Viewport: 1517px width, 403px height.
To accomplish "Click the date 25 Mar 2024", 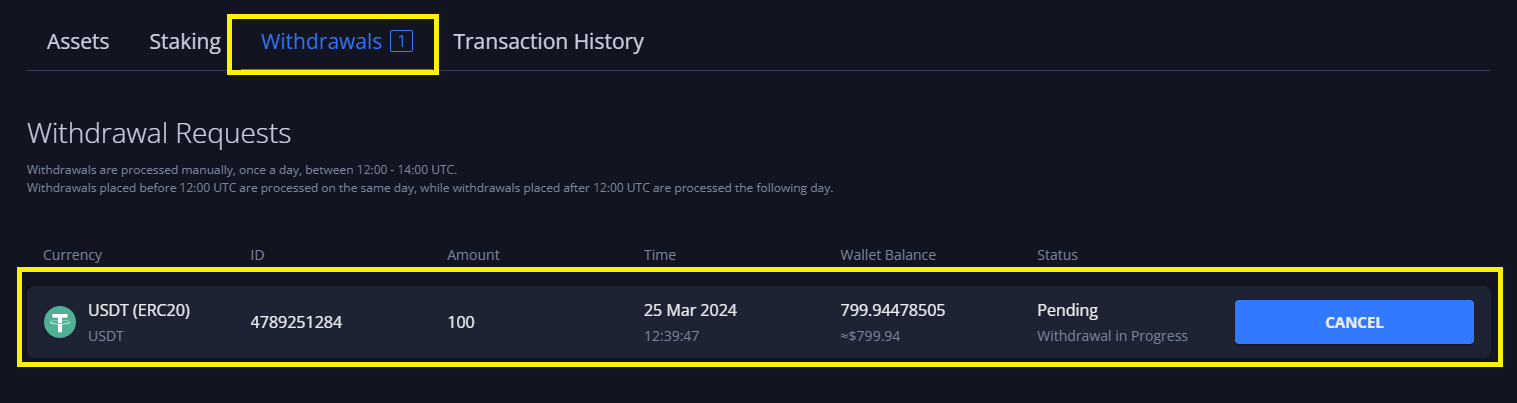I will pyautogui.click(x=690, y=310).
